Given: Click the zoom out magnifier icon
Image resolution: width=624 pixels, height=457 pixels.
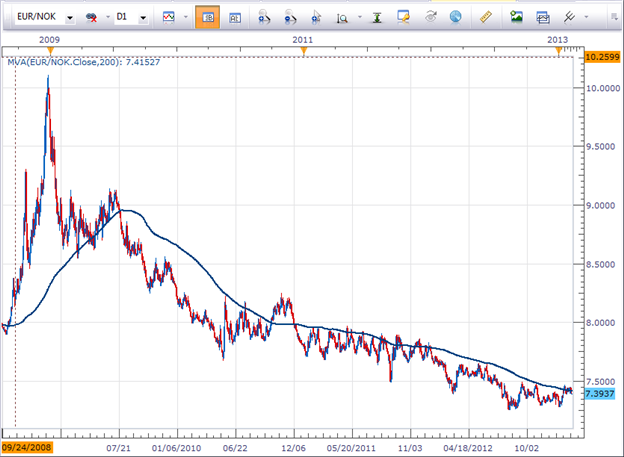Looking at the screenshot, I should [290, 17].
